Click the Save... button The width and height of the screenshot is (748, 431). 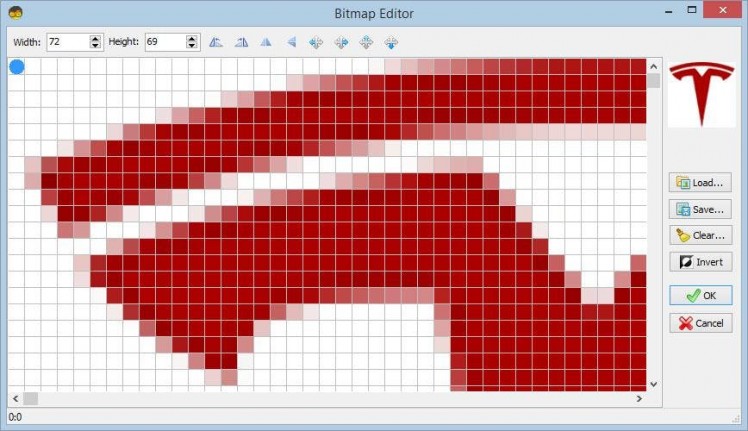click(x=700, y=209)
